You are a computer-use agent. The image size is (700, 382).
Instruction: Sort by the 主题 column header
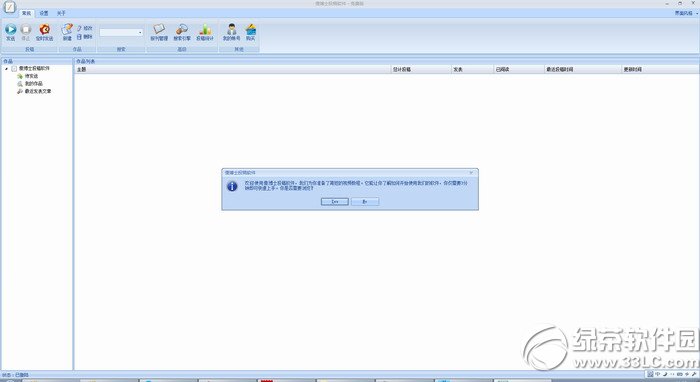(x=233, y=70)
